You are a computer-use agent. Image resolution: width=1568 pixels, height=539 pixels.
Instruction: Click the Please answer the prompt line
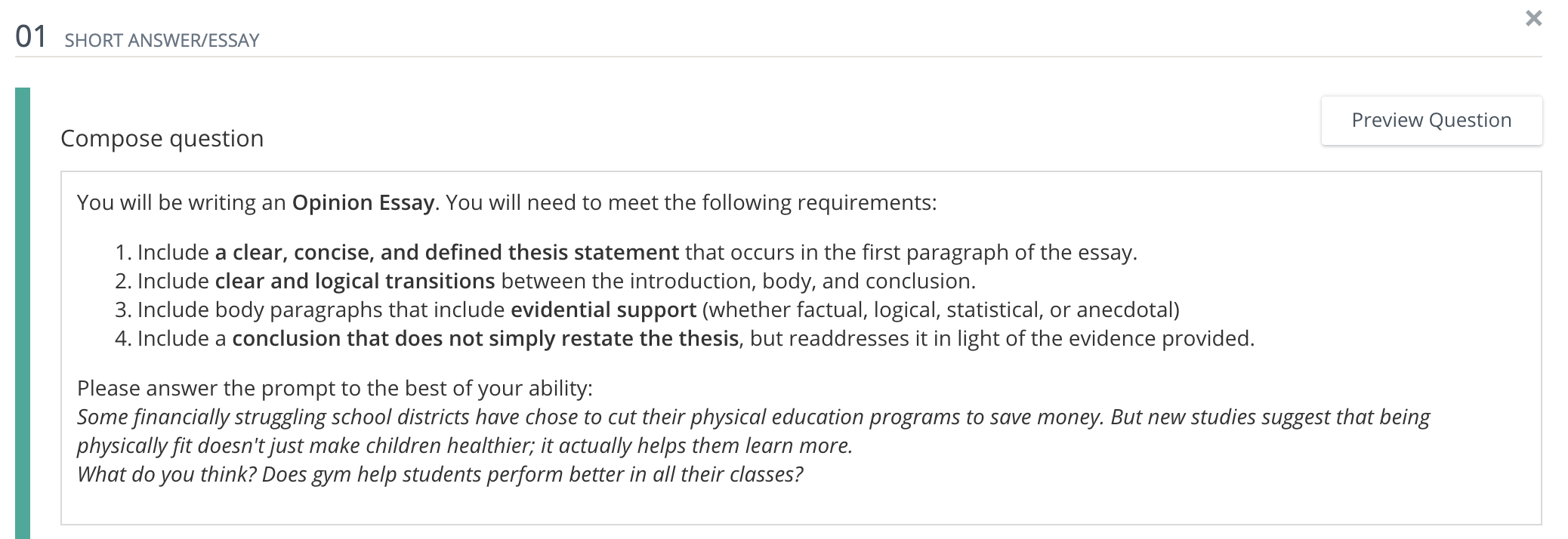335,389
